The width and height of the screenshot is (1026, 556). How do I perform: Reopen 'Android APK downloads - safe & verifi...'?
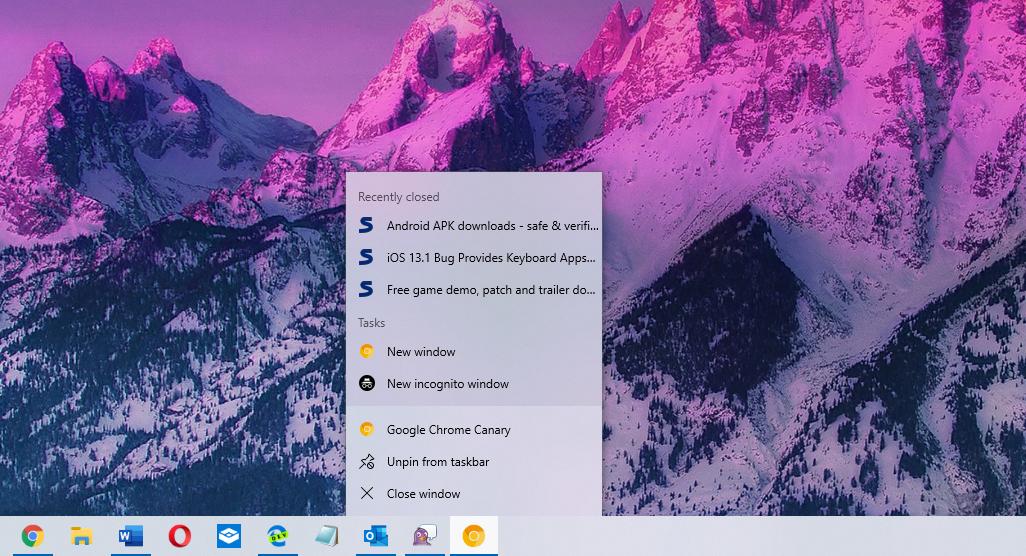(x=474, y=226)
